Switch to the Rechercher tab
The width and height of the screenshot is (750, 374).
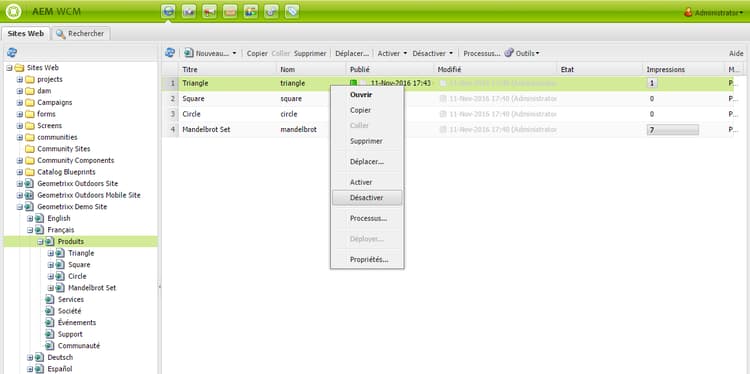coord(81,33)
